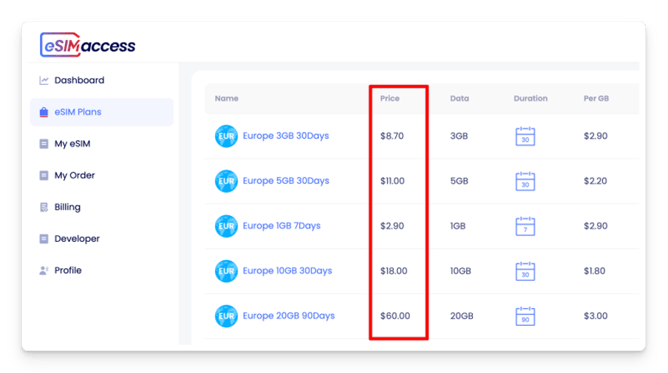
Task: Click the EUR globe icon for Europe 3GB
Action: pyautogui.click(x=226, y=136)
